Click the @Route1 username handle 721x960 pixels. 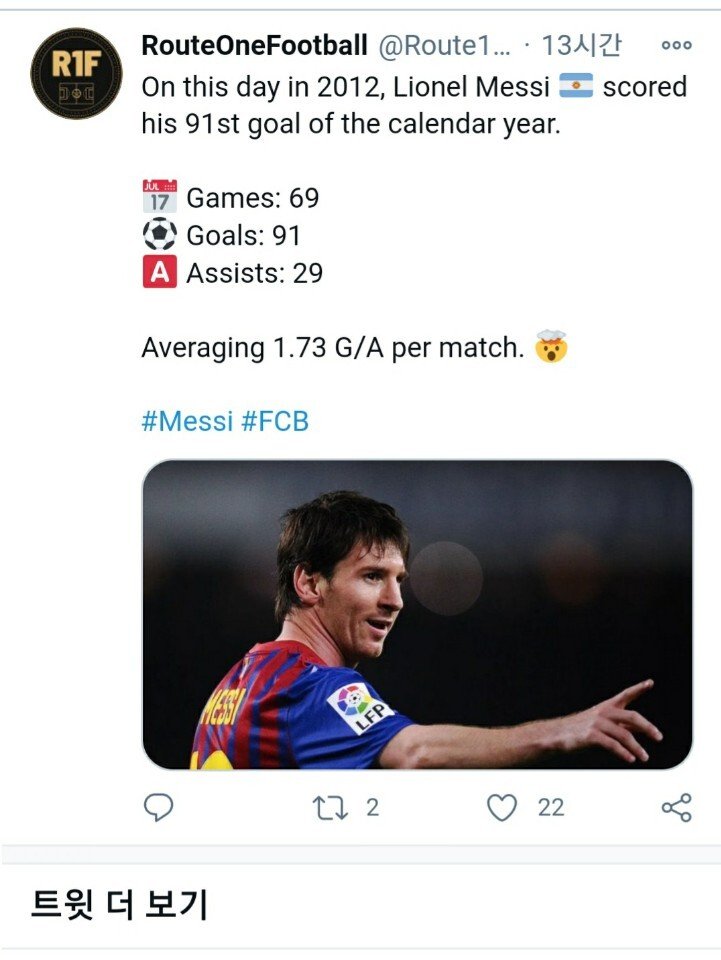coord(443,45)
